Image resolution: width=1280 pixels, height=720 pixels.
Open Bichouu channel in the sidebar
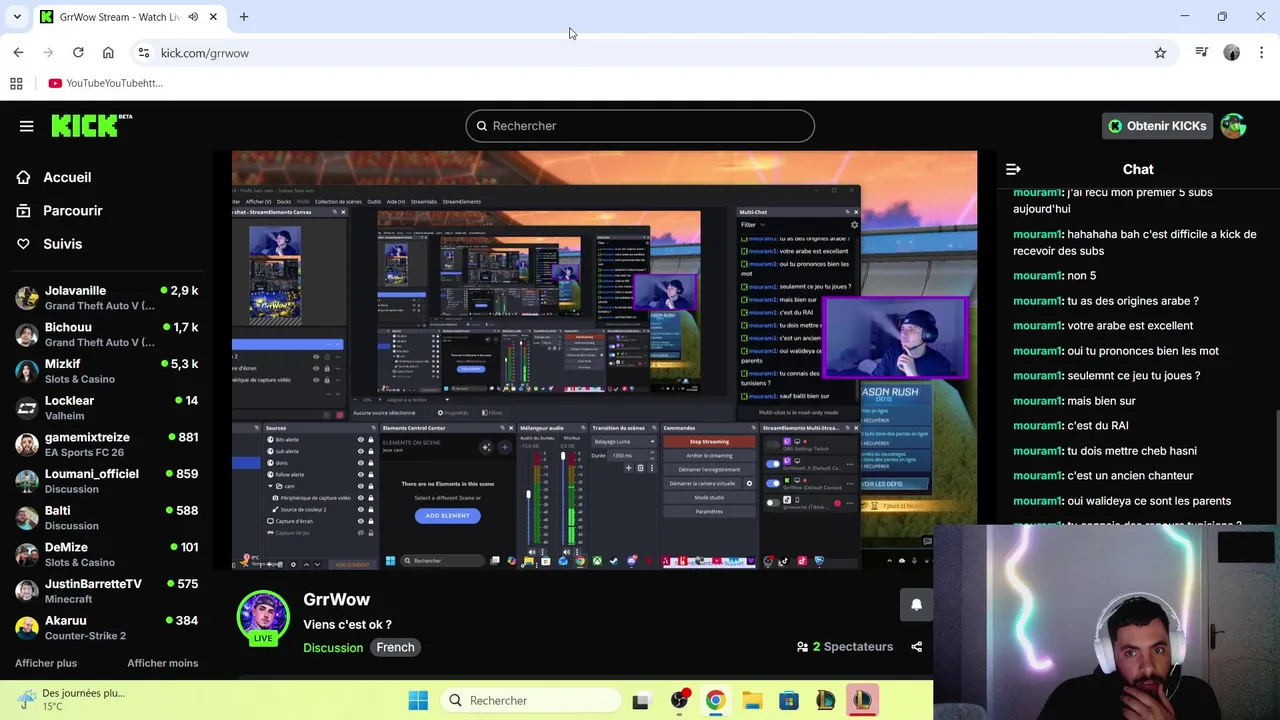(x=107, y=334)
